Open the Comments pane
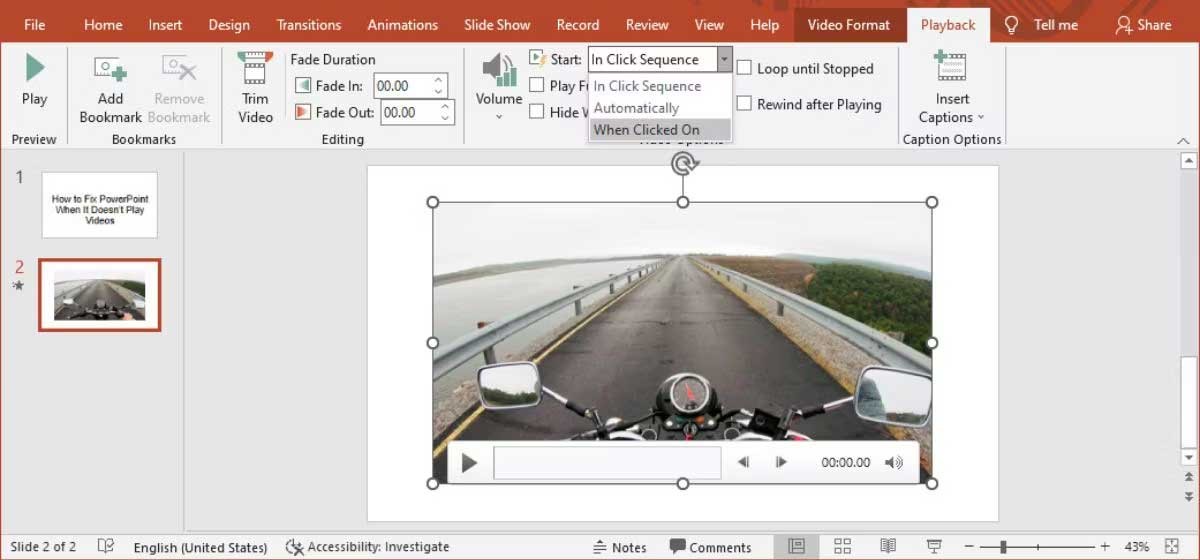The height and width of the screenshot is (560, 1200). 710,547
